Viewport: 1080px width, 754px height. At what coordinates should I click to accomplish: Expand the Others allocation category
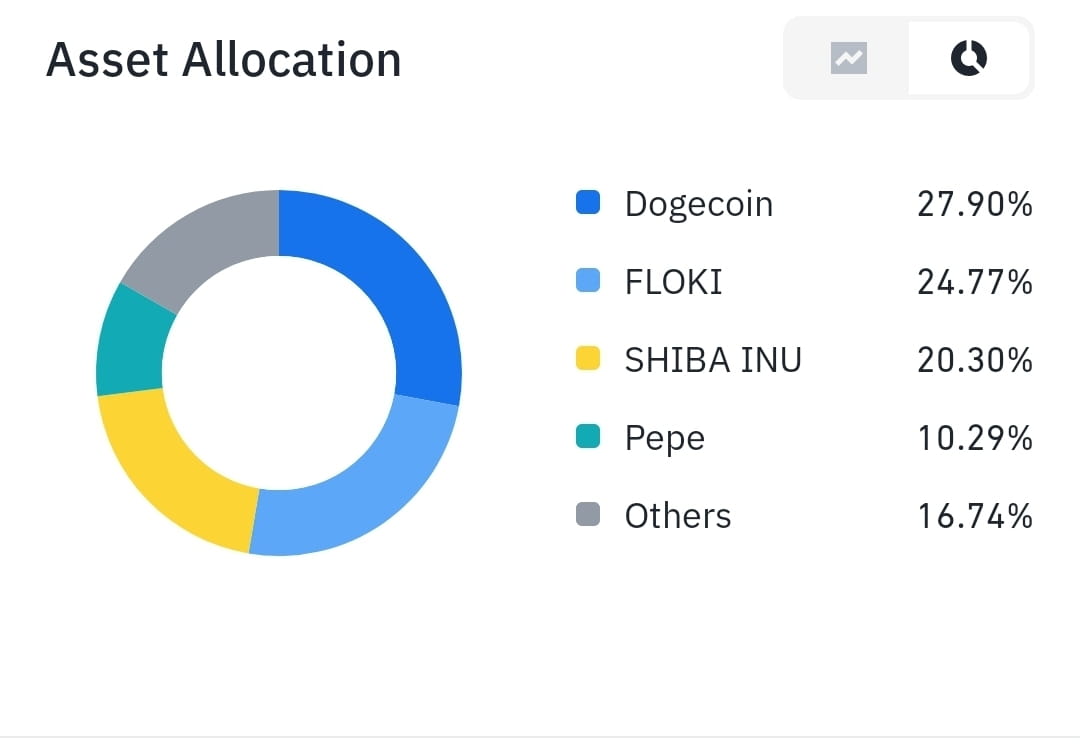pos(678,515)
